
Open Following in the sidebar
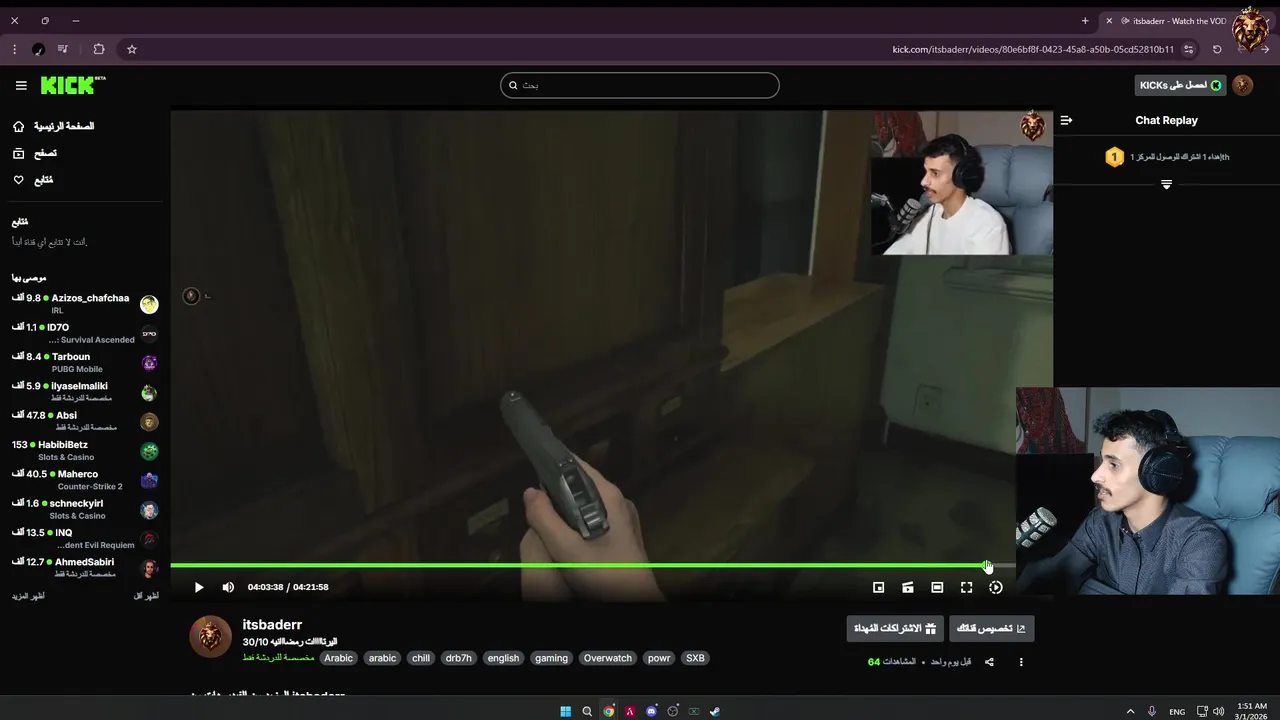pos(34,180)
